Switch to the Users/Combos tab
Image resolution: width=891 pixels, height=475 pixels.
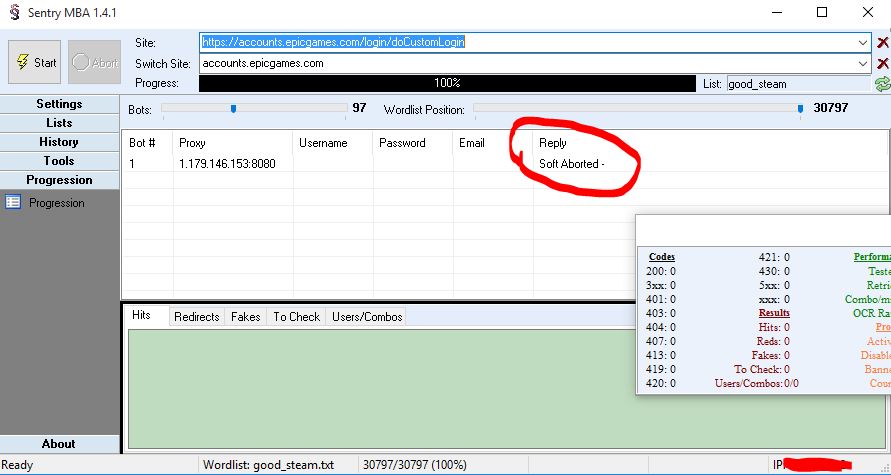(x=367, y=317)
